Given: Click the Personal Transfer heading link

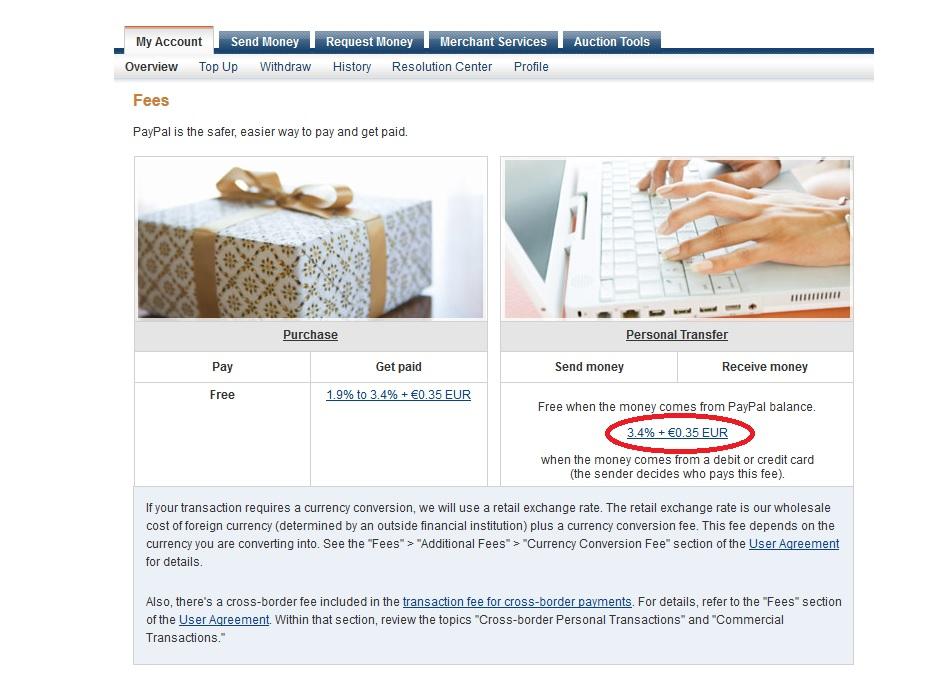Looking at the screenshot, I should tap(676, 335).
